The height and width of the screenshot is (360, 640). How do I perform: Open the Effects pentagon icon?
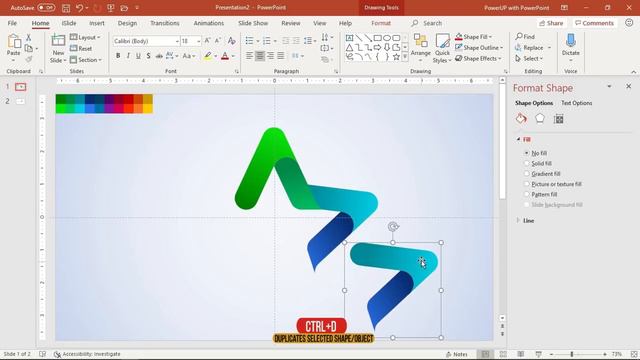pyautogui.click(x=540, y=119)
